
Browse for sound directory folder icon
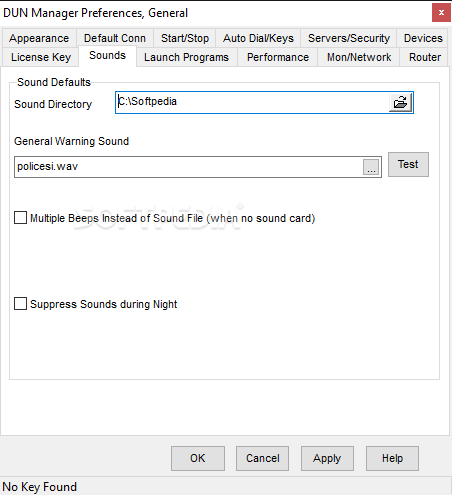(x=400, y=102)
